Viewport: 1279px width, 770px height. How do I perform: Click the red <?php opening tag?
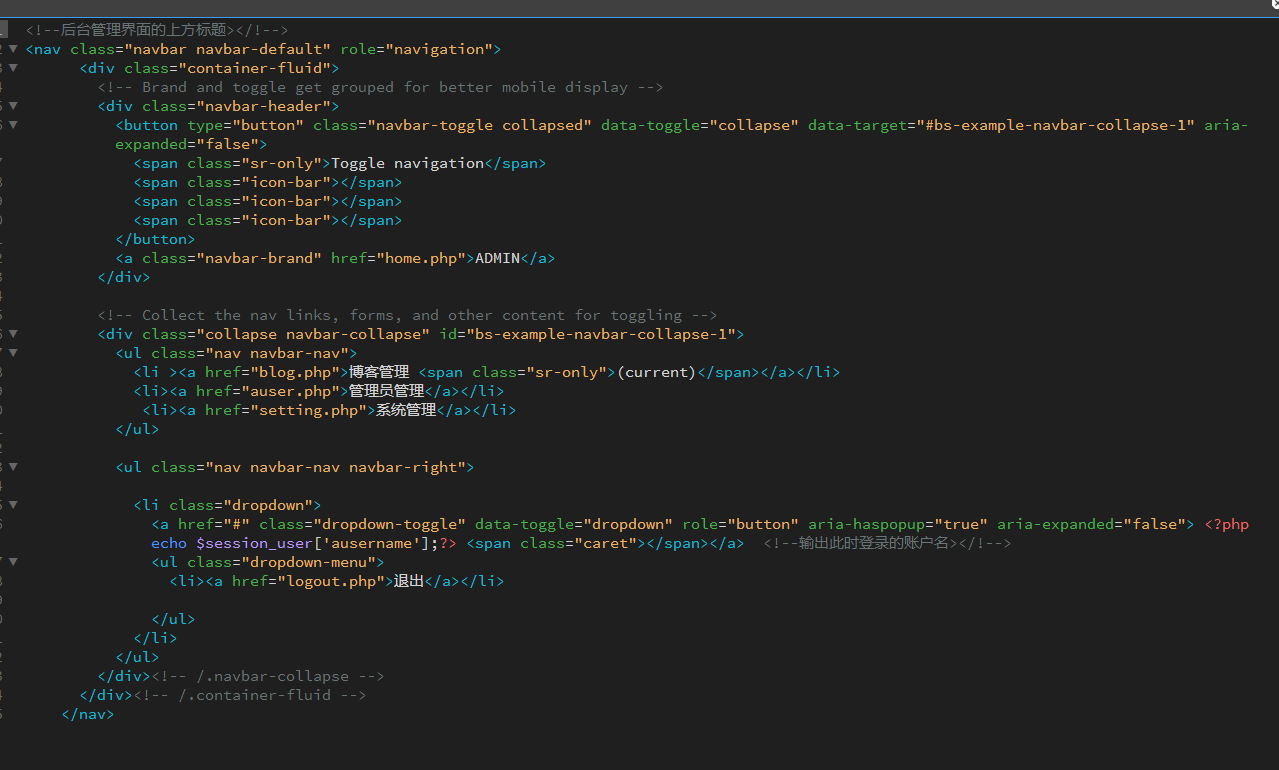[x=1226, y=524]
